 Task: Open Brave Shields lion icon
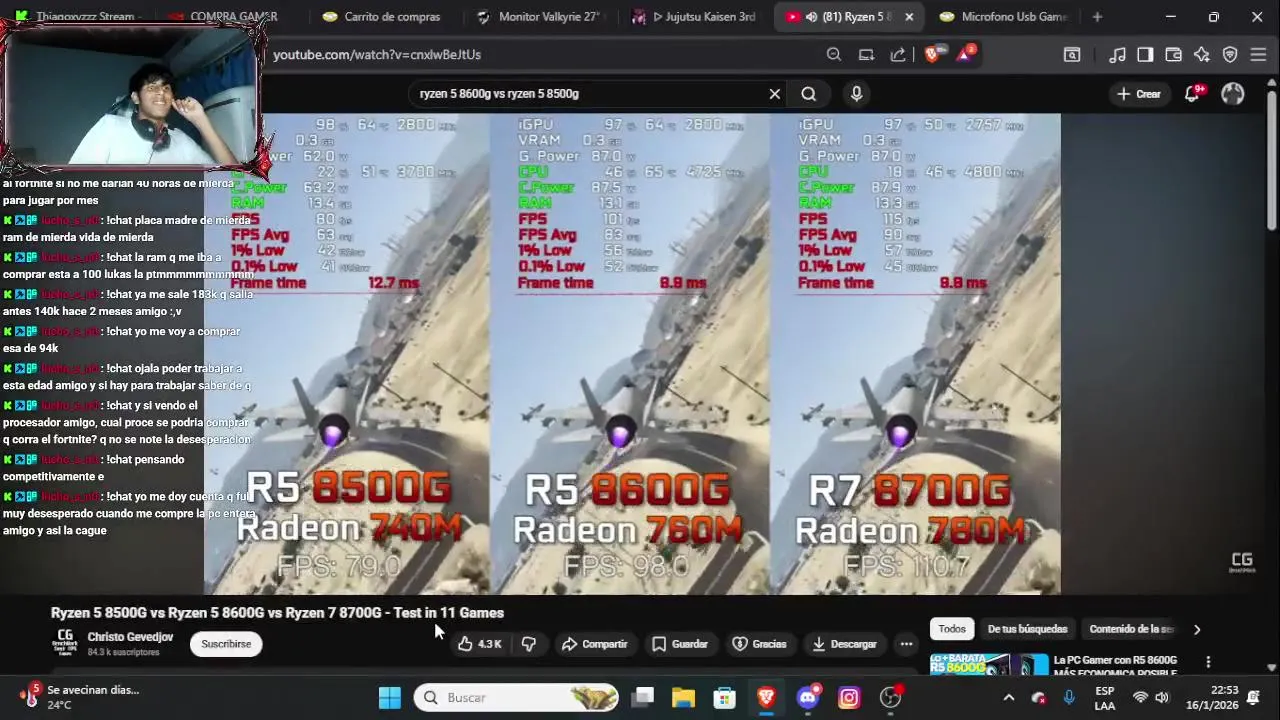point(932,55)
